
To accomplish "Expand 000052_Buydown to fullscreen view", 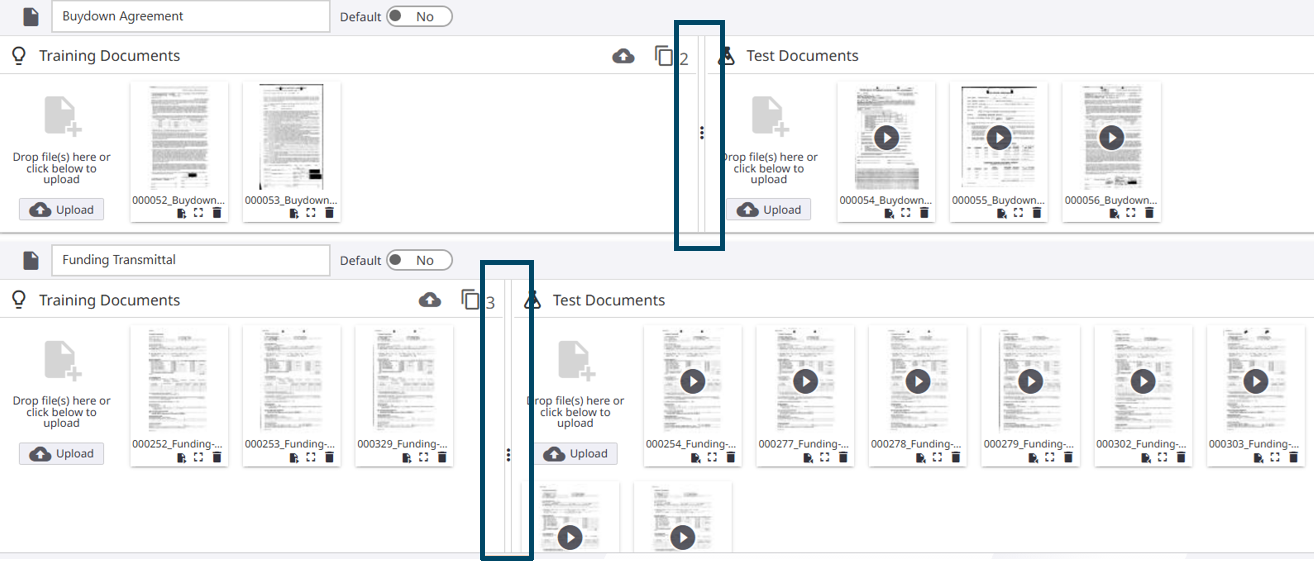I will [198, 213].
